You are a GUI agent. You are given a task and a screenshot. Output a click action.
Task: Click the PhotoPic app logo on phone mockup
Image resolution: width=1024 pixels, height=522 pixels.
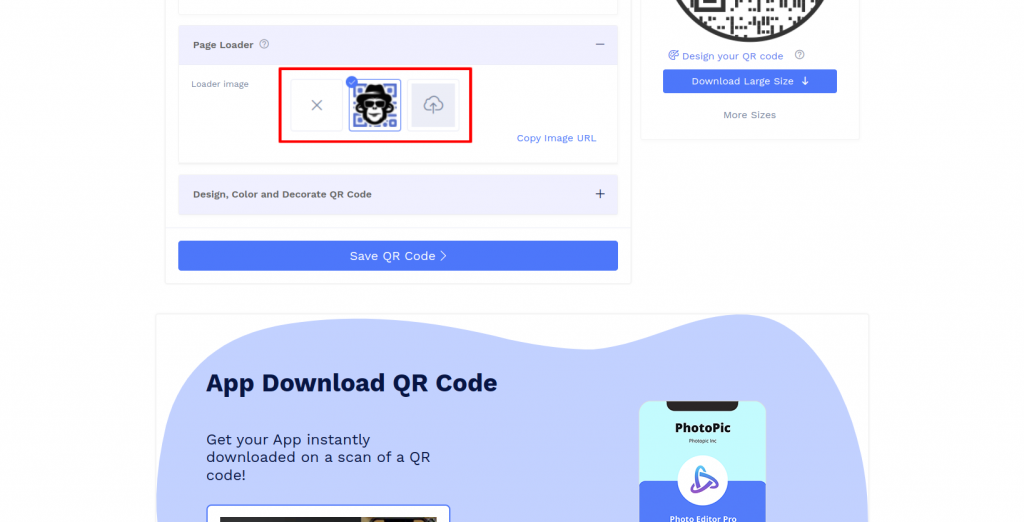pyautogui.click(x=703, y=481)
